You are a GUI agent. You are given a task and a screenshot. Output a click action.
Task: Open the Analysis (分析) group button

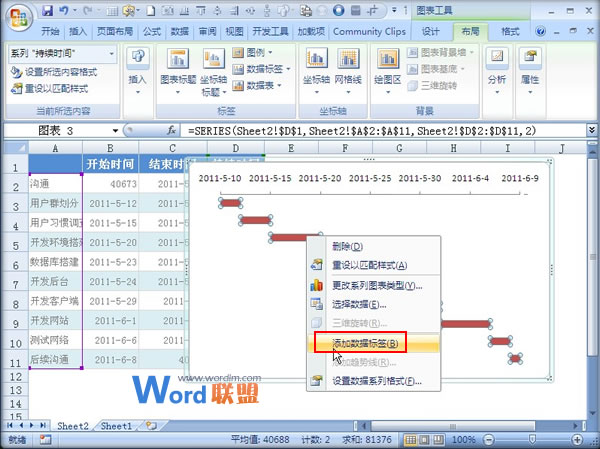pos(497,72)
